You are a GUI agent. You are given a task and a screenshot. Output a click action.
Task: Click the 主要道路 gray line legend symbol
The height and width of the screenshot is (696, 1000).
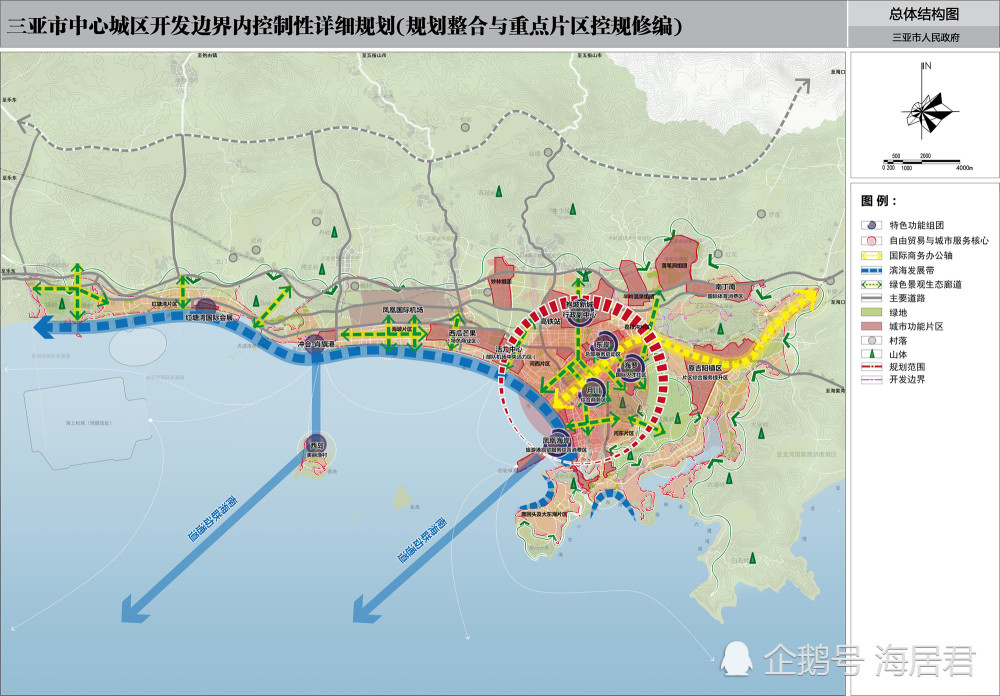(871, 298)
